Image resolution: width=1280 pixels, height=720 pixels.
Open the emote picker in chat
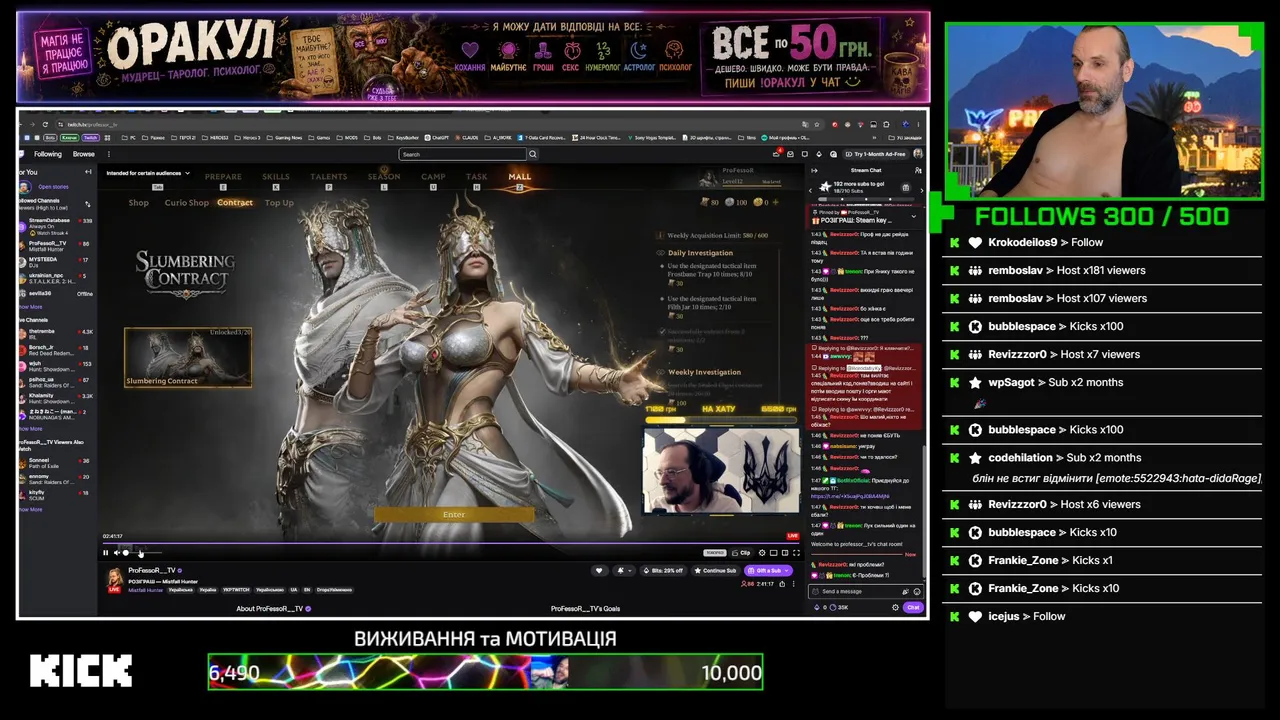click(x=917, y=591)
